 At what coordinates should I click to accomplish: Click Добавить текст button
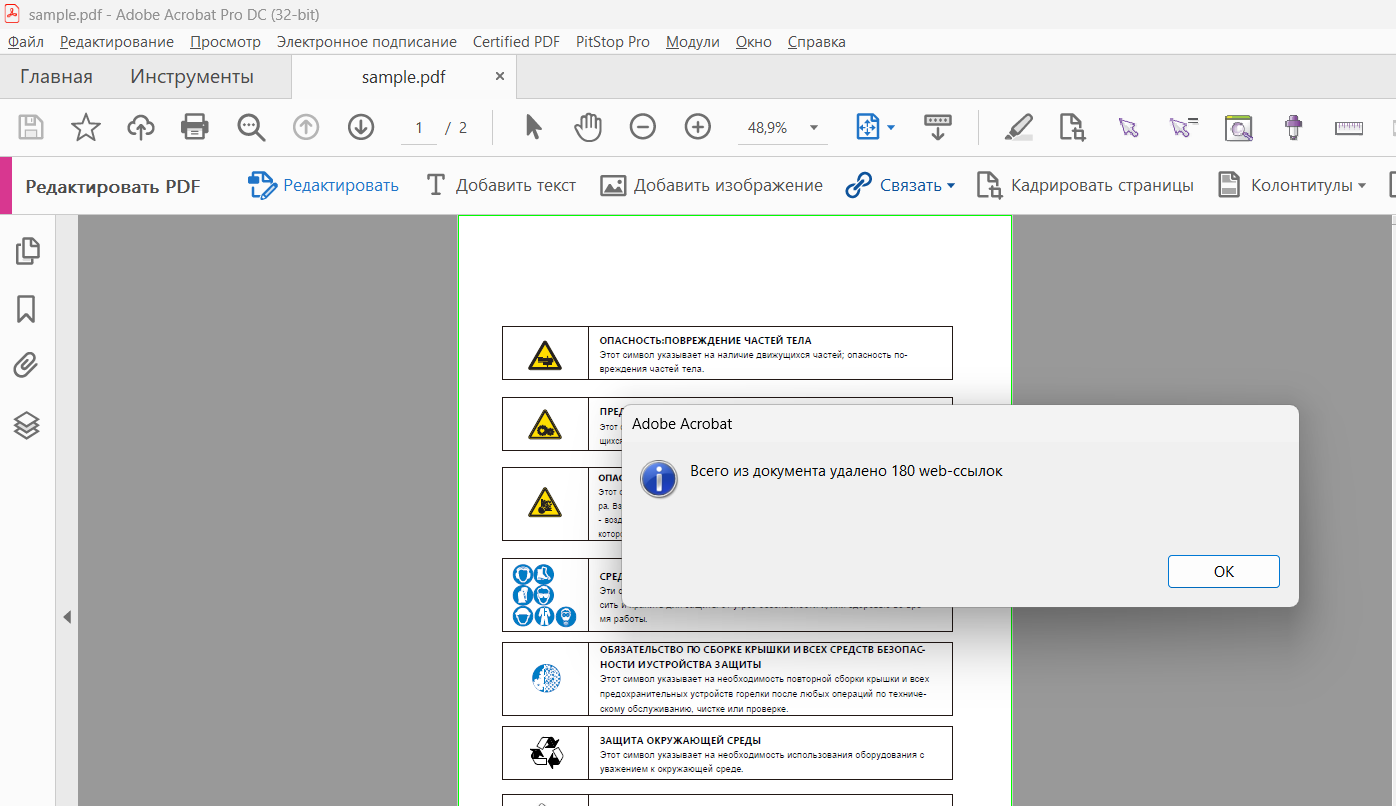click(501, 185)
